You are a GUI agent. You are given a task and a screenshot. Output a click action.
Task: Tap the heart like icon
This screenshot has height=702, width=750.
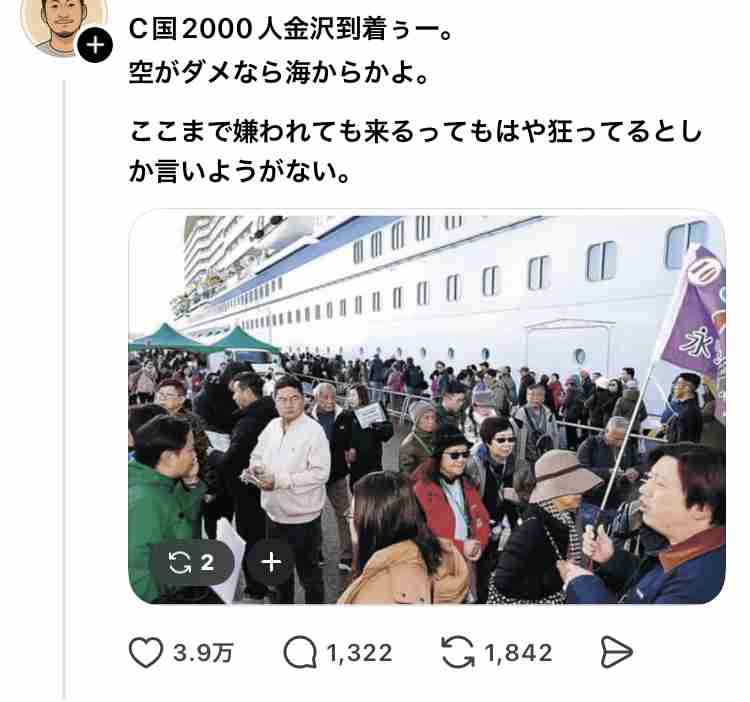(x=146, y=652)
